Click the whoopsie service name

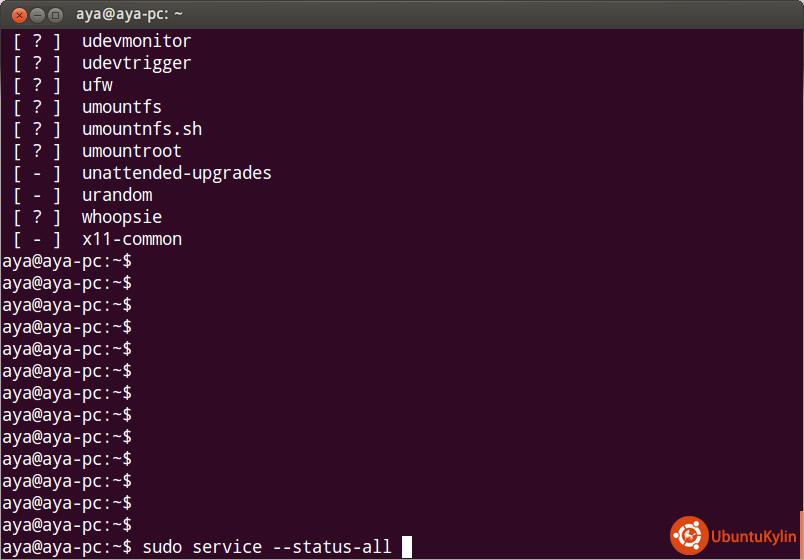coord(121,217)
